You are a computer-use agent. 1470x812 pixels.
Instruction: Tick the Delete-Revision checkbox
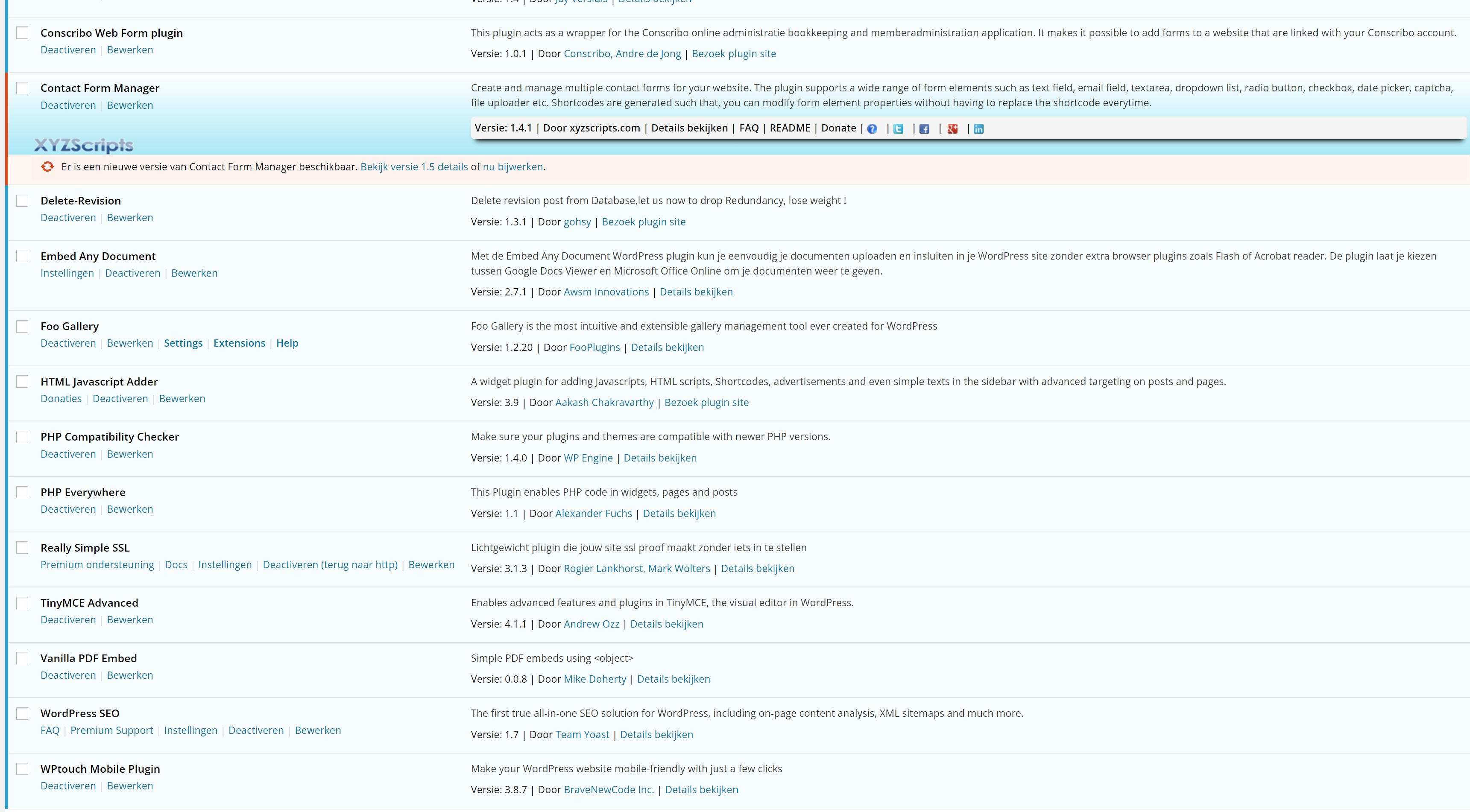pyautogui.click(x=22, y=201)
